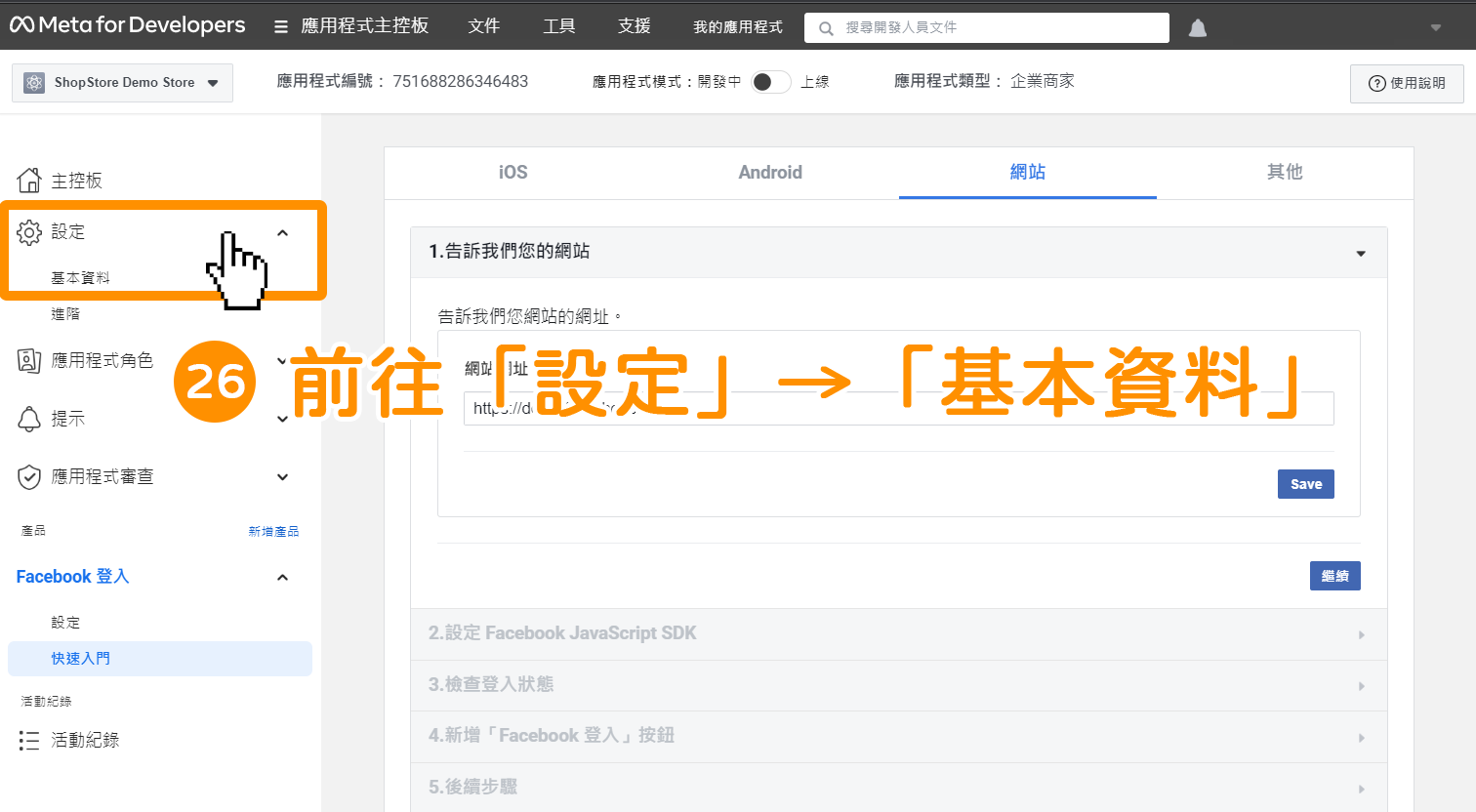Open the ShopStore Demo Store app selector
The image size is (1476, 812).
click(x=122, y=83)
